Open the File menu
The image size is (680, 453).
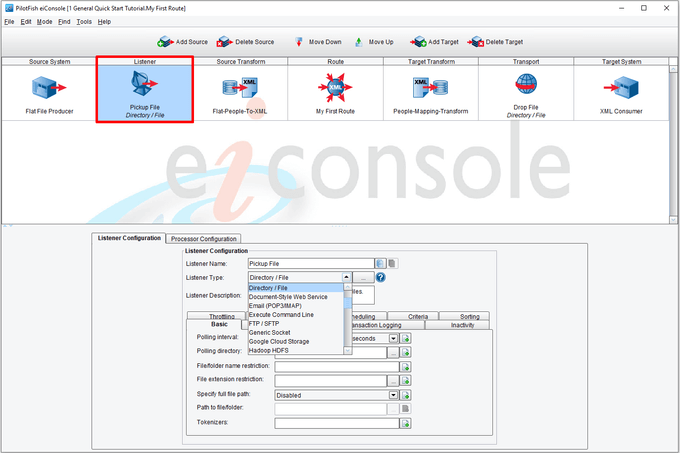9,22
